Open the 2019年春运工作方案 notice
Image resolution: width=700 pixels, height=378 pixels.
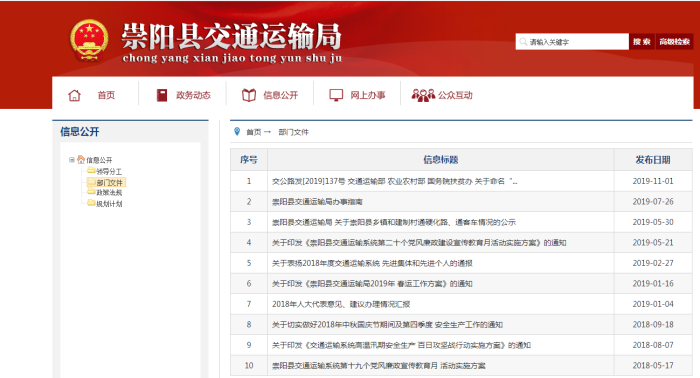(372, 284)
